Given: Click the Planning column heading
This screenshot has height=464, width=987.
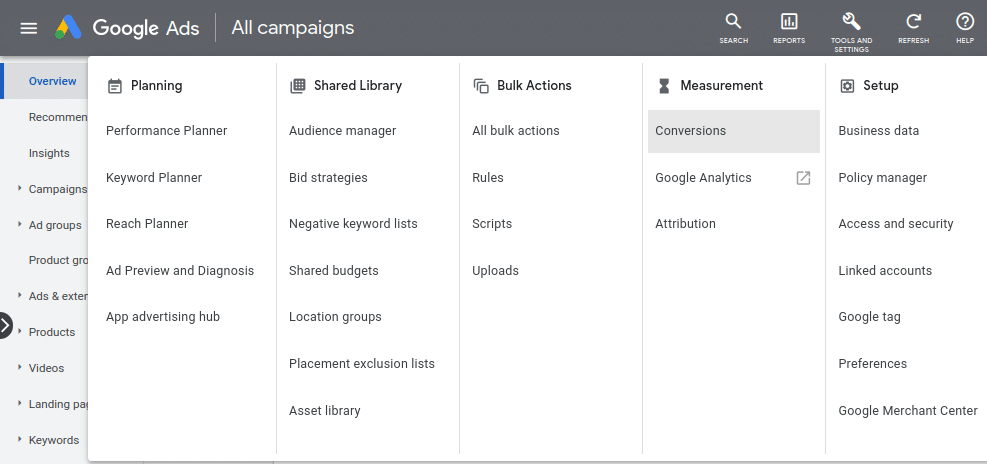Looking at the screenshot, I should (157, 86).
